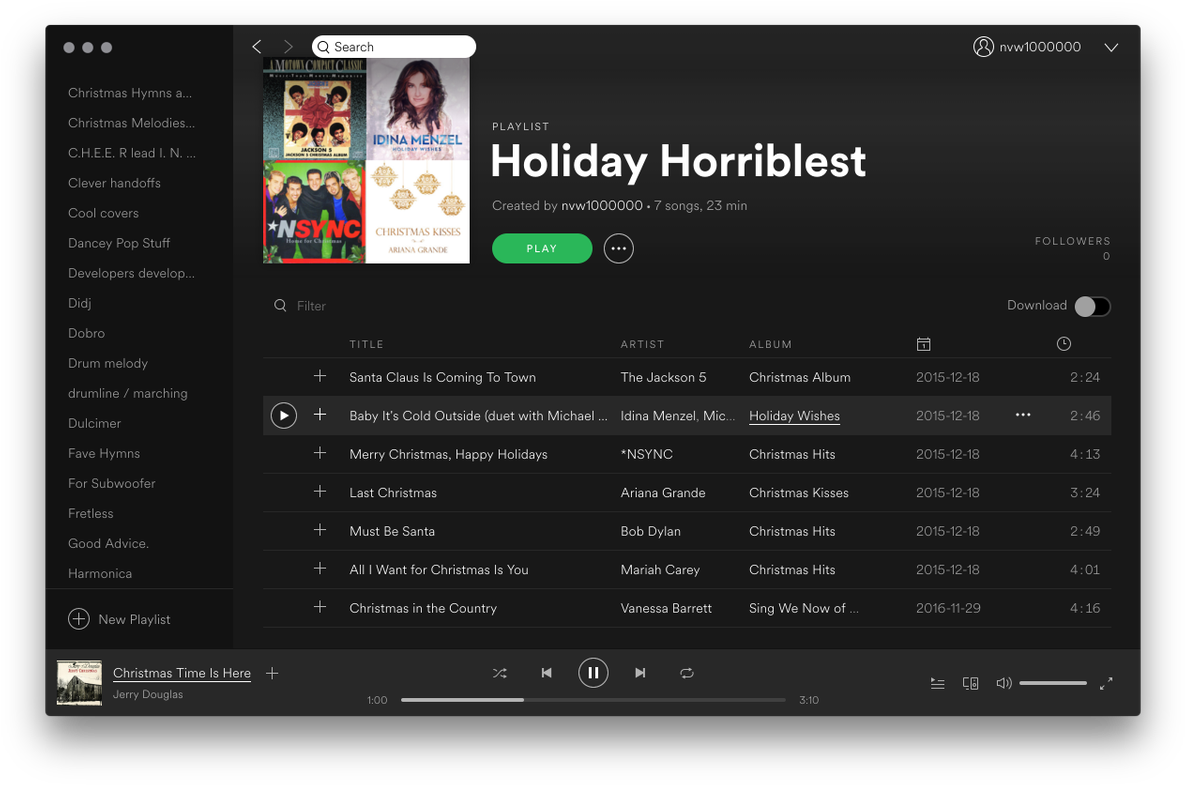Enable shuffle playback
The width and height of the screenshot is (1185, 785).
click(x=500, y=673)
